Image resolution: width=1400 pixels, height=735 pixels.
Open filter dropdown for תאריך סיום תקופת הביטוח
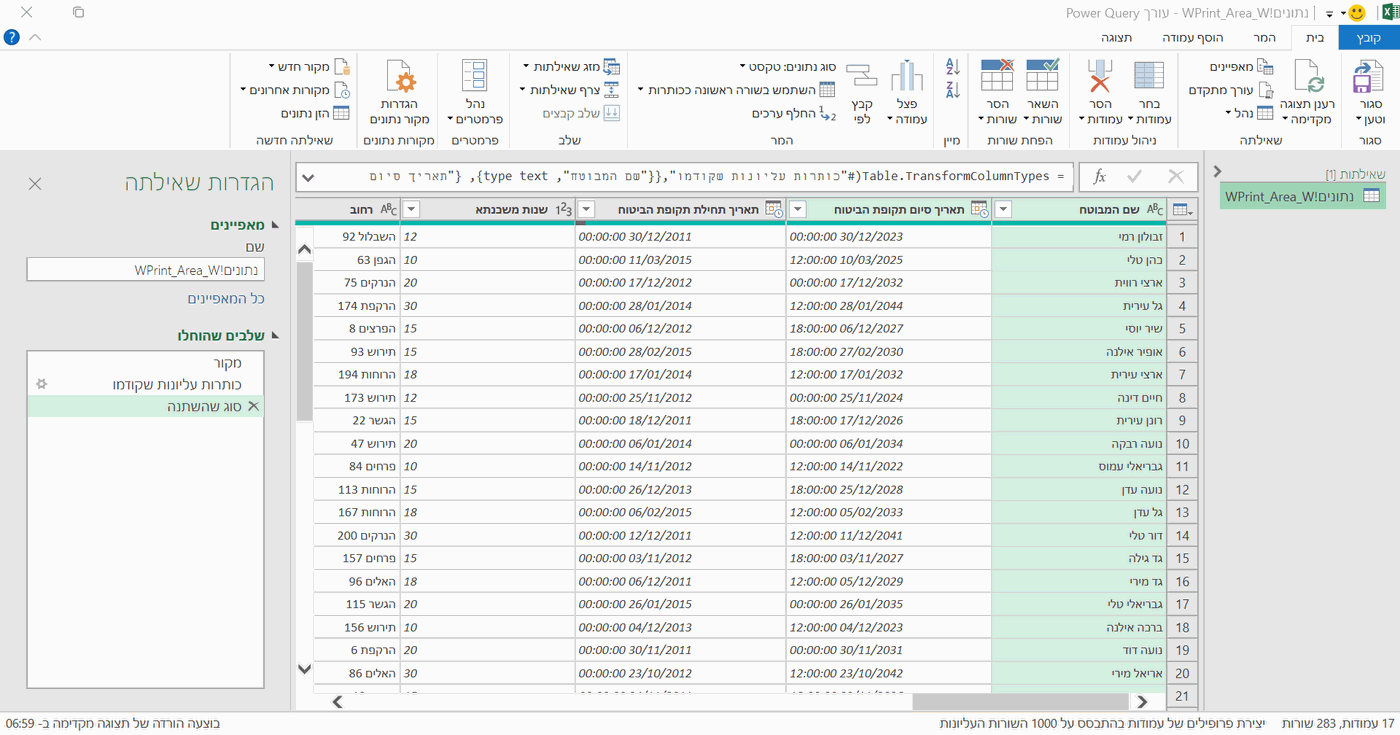798,210
